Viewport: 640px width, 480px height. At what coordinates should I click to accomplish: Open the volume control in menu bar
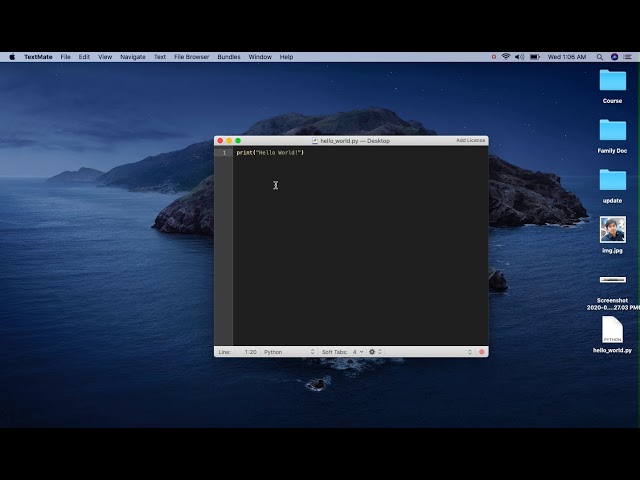point(519,57)
